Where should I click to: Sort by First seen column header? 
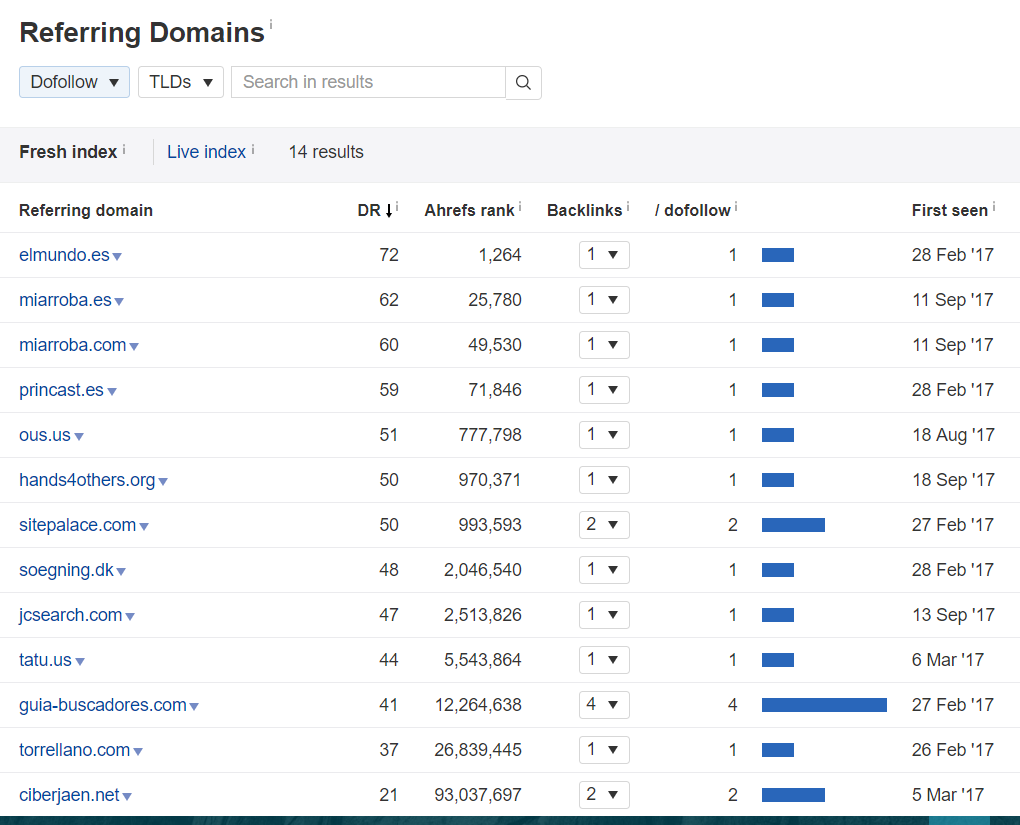click(949, 210)
